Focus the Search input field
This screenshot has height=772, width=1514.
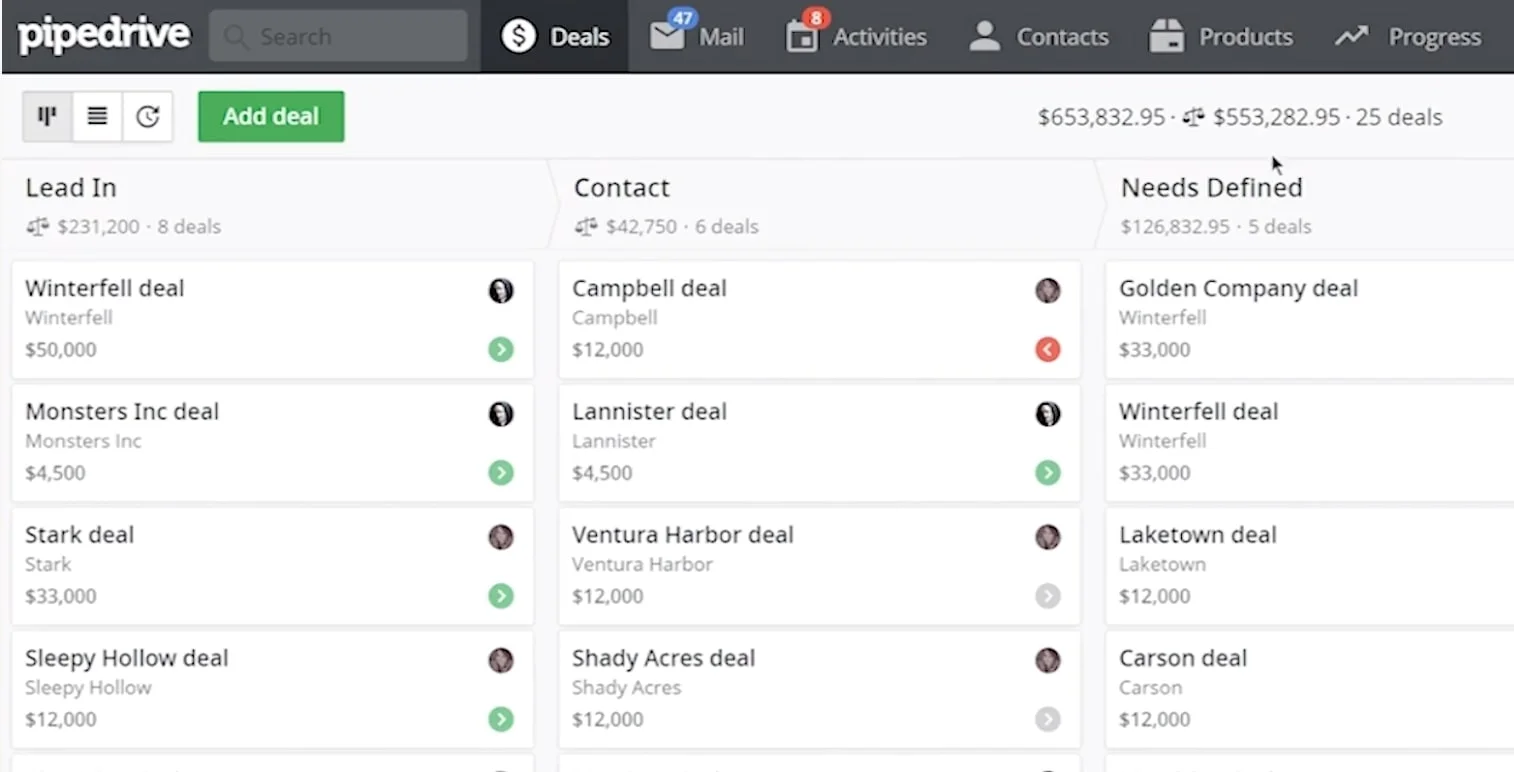338,37
